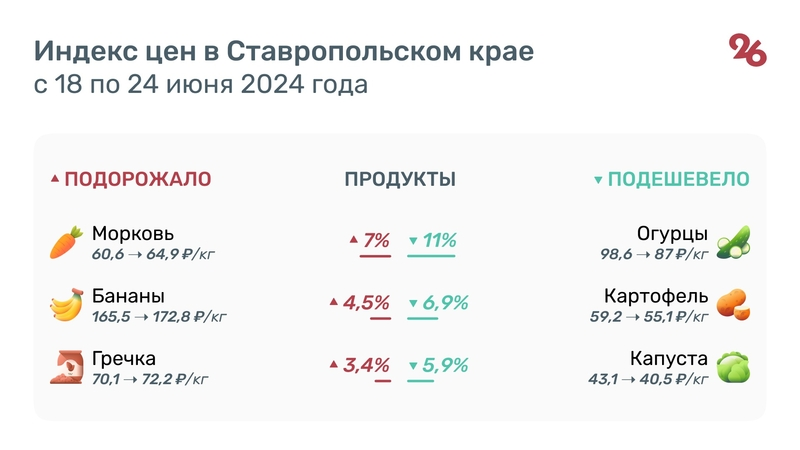The width and height of the screenshot is (800, 450).
Task: Select the ПОДЕШЕВЕЛО column heading
Action: tap(679, 180)
